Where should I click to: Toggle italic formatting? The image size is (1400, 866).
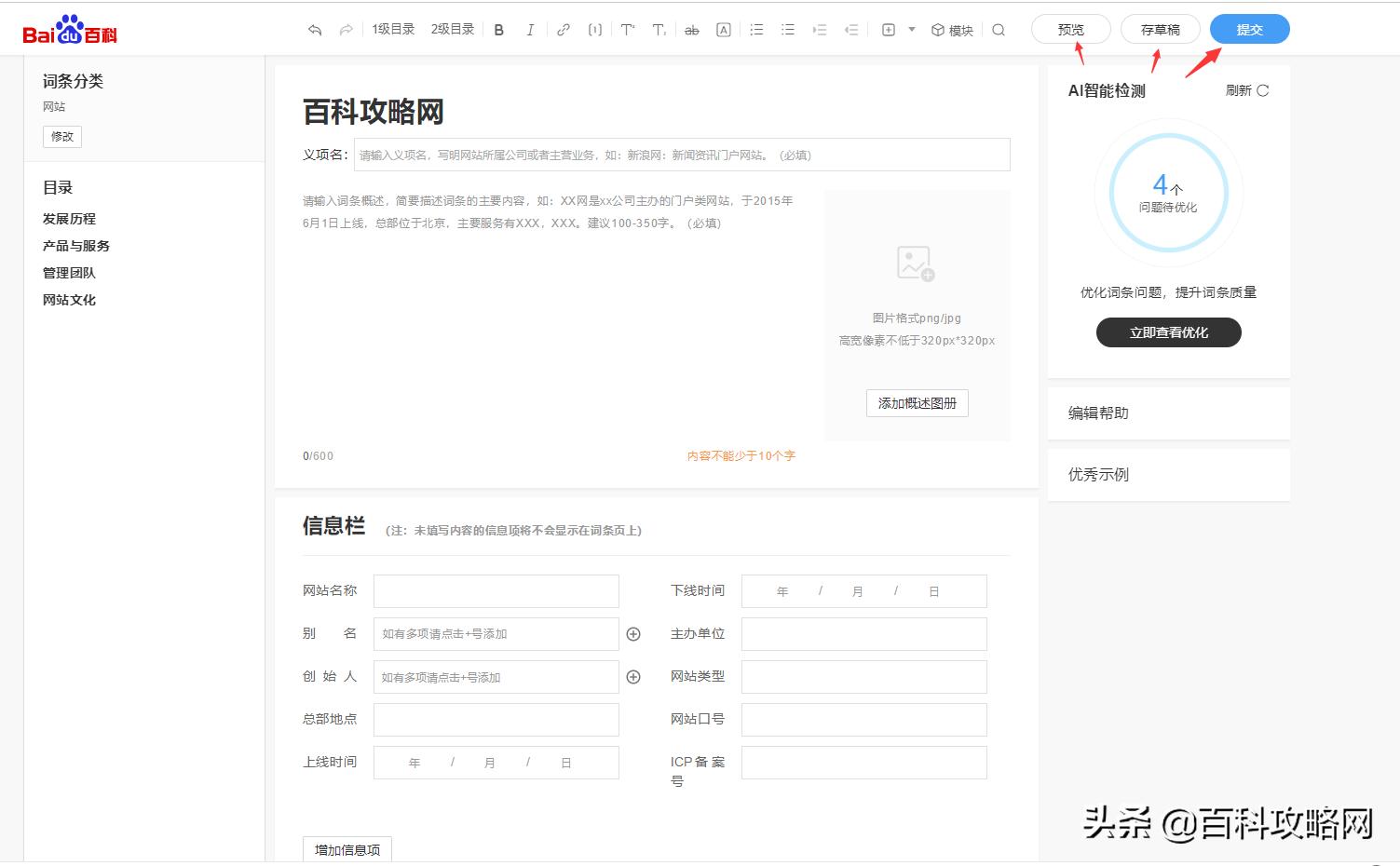[530, 29]
